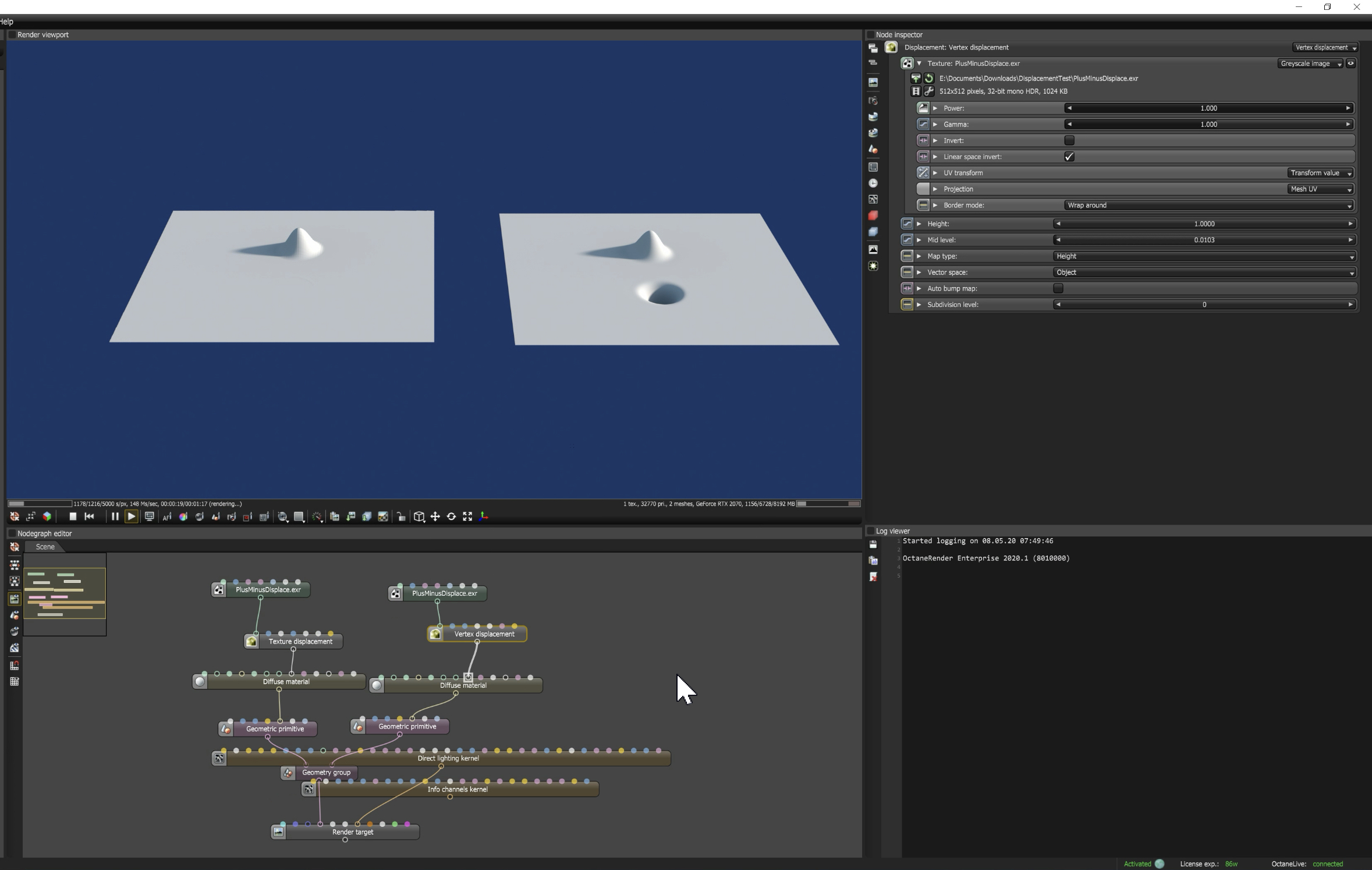The width and height of the screenshot is (1372, 870).
Task: Stop the render with square button
Action: [x=73, y=517]
